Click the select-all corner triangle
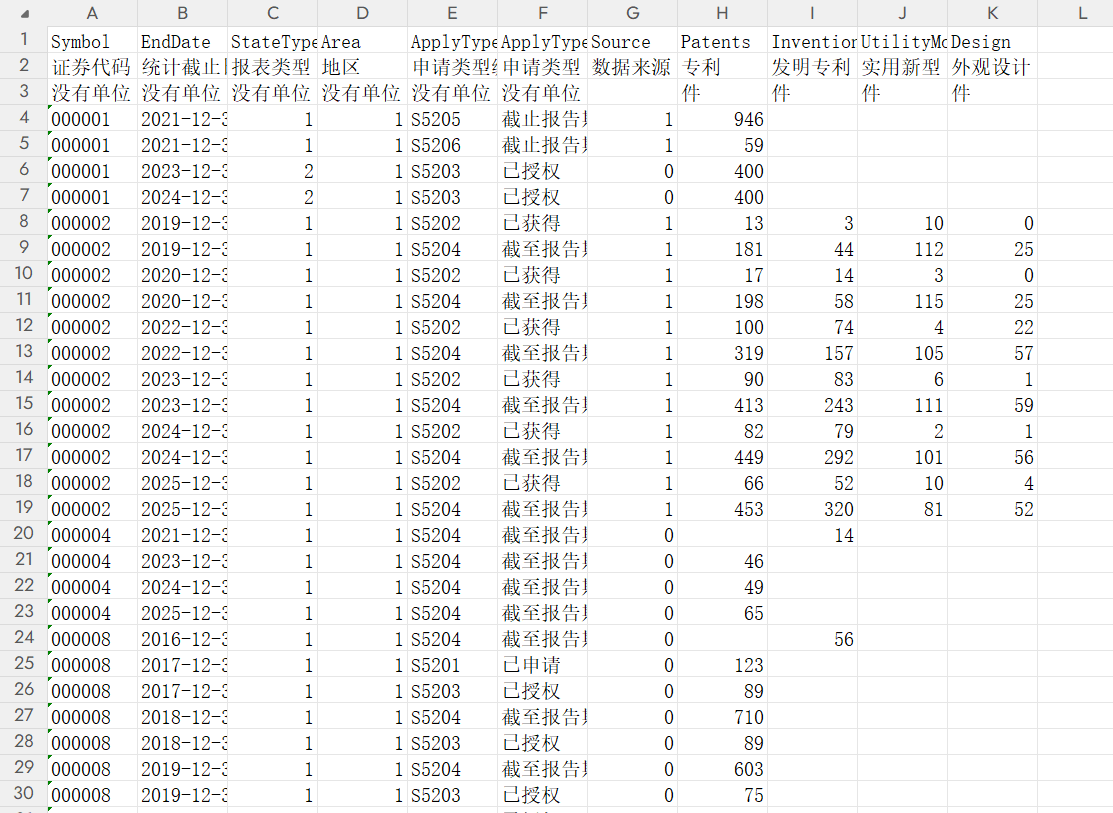This screenshot has height=813, width=1113. pyautogui.click(x=25, y=13)
